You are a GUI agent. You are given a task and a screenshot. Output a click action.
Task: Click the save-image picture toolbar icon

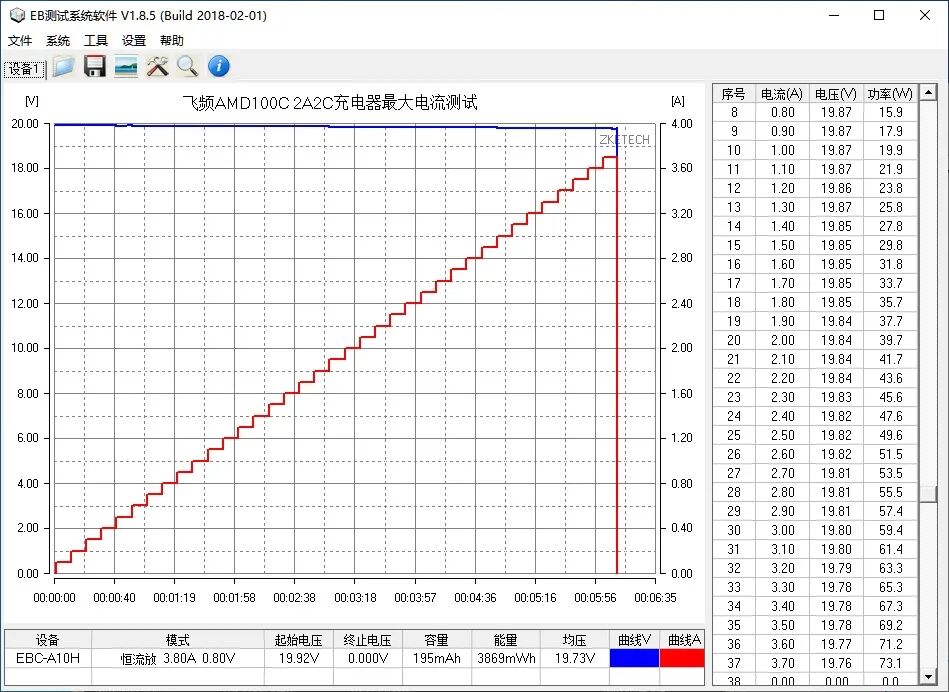point(126,66)
